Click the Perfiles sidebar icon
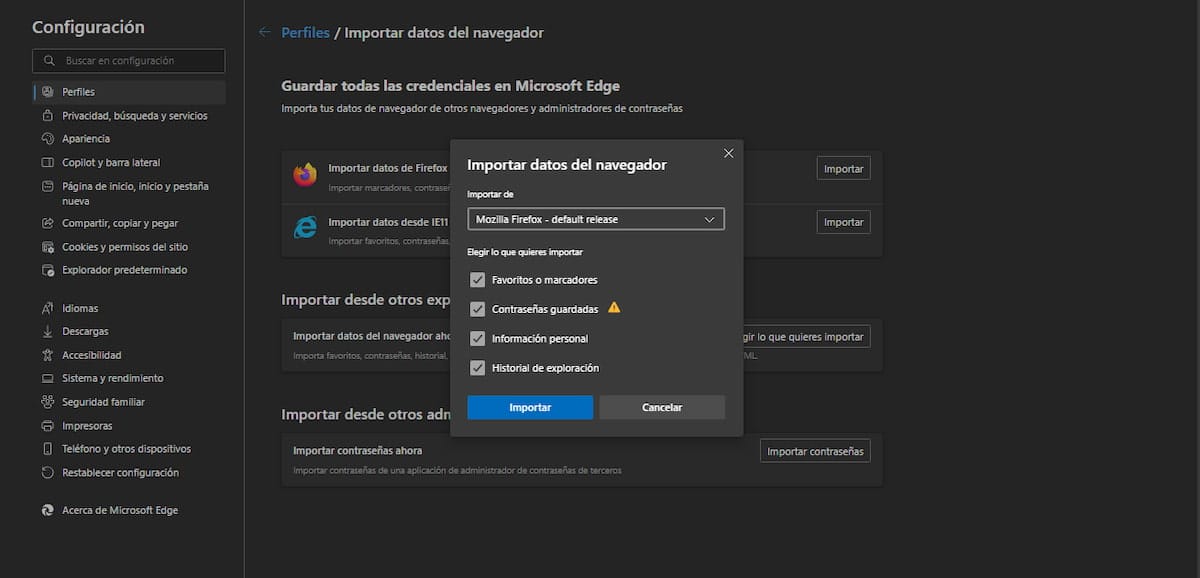 [47, 92]
